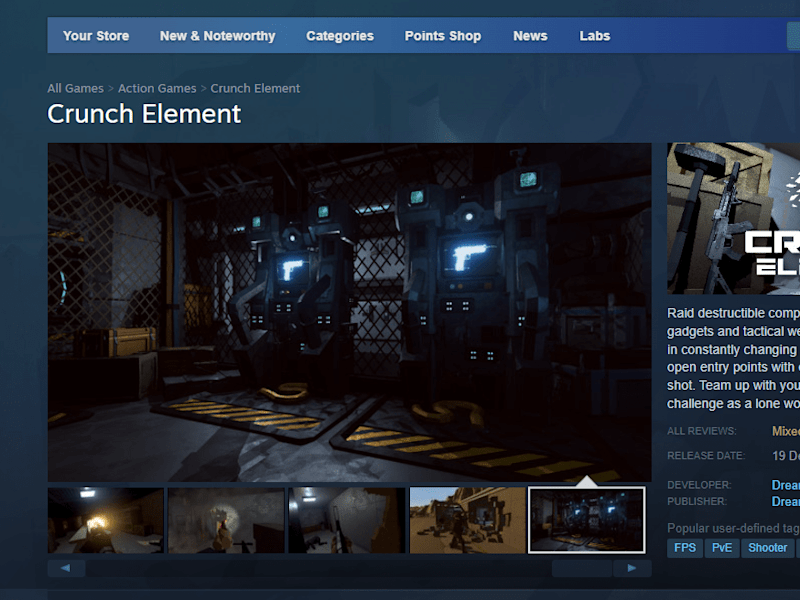Select the fourth thumbnail with desert compound

467,520
